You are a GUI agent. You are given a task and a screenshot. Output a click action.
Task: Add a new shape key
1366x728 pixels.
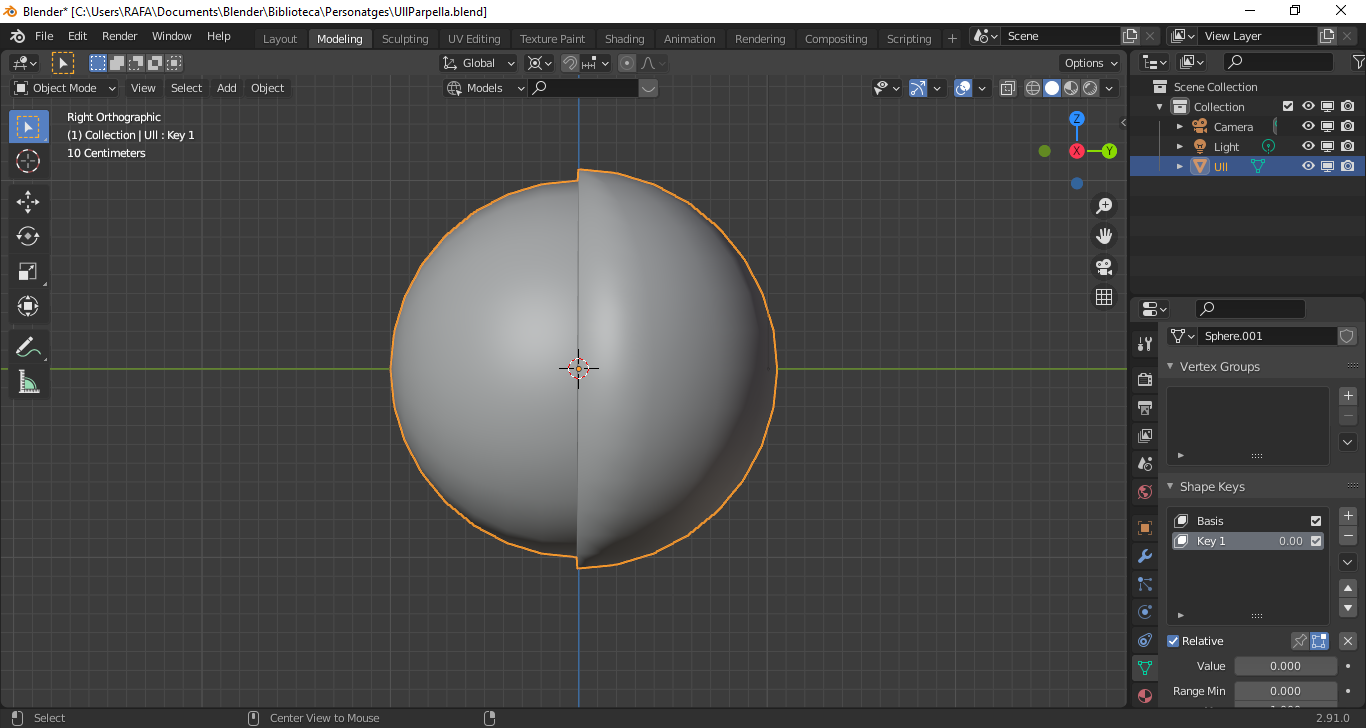coord(1348,516)
